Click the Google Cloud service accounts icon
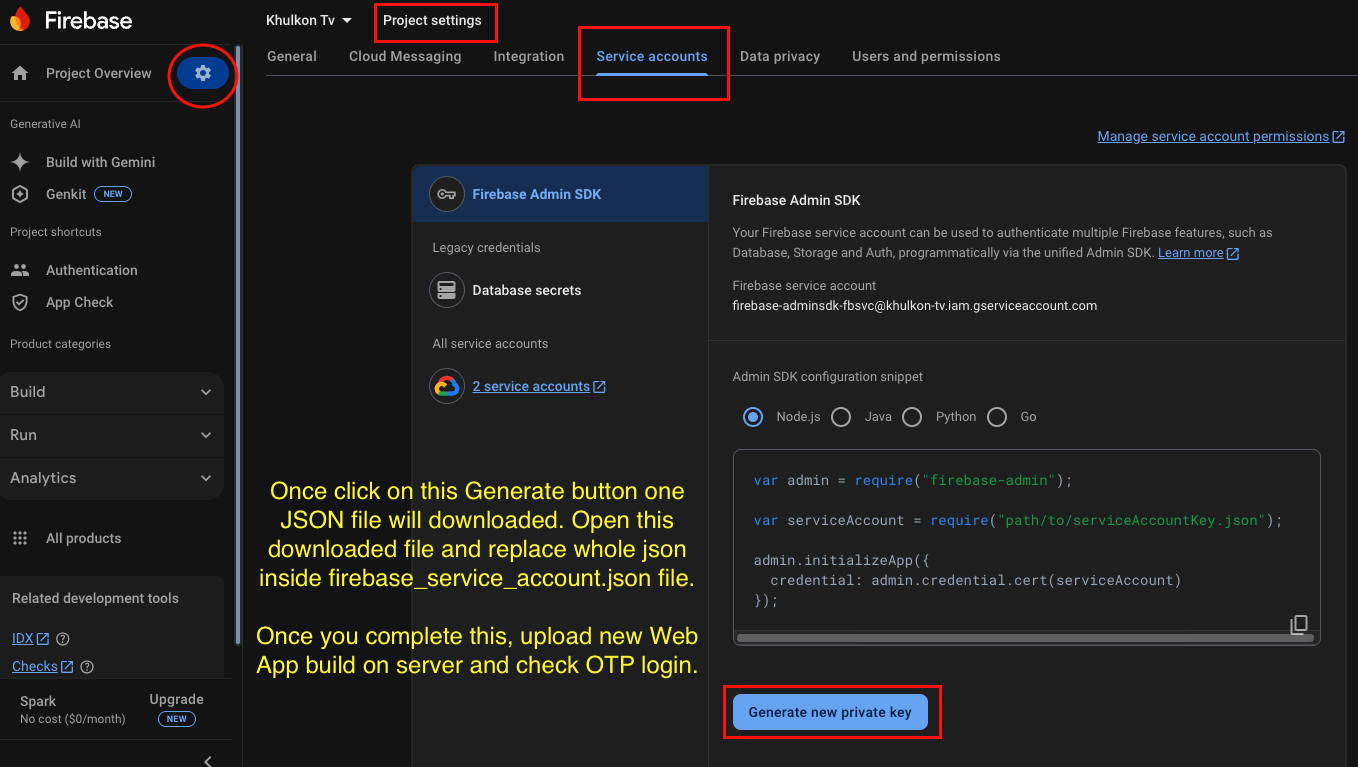 tap(447, 386)
